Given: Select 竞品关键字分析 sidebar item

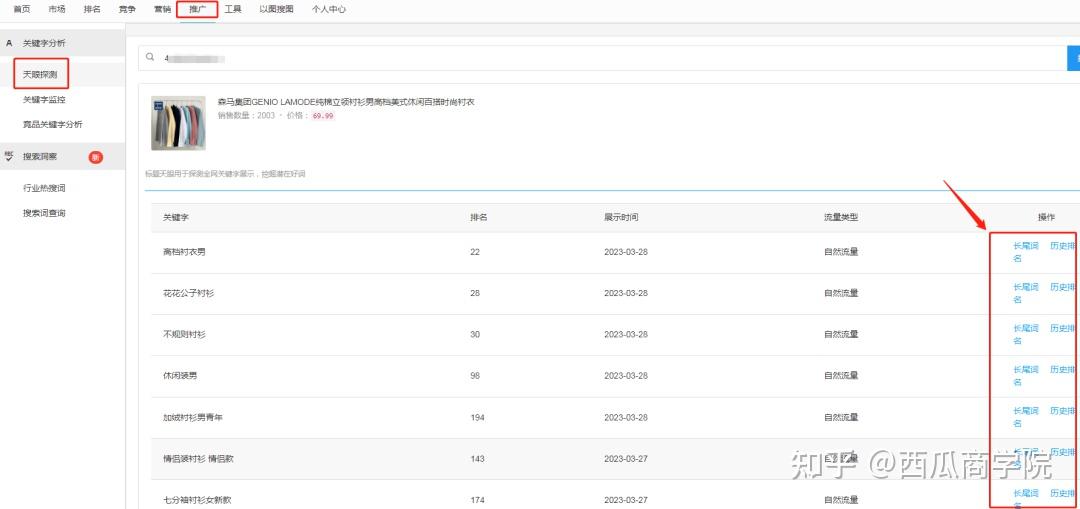Looking at the screenshot, I should coord(53,125).
